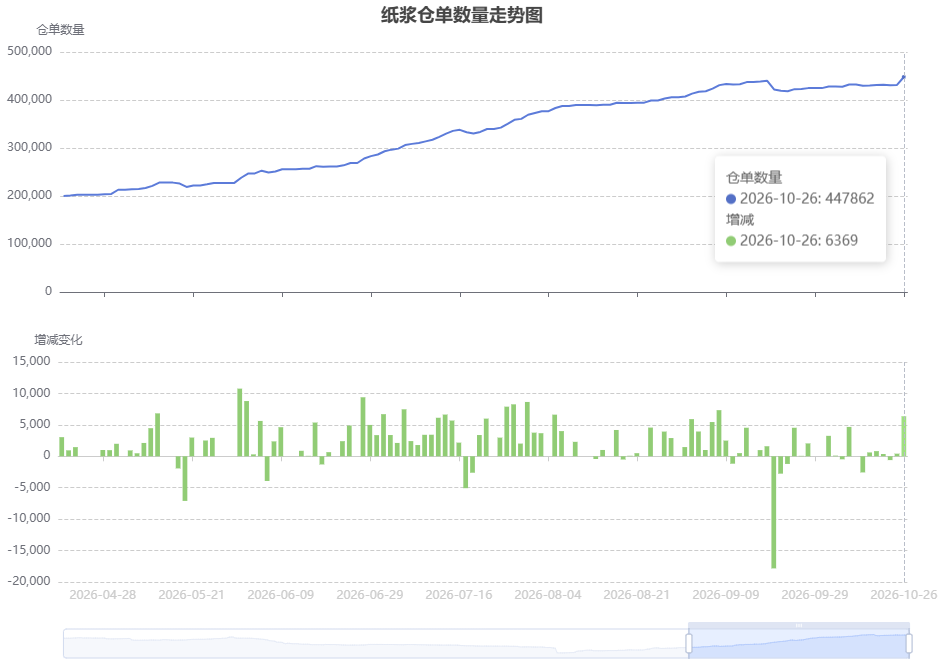This screenshot has height=660, width=941.
Task: Click the blue dot marker in the tooltip
Action: [731, 199]
